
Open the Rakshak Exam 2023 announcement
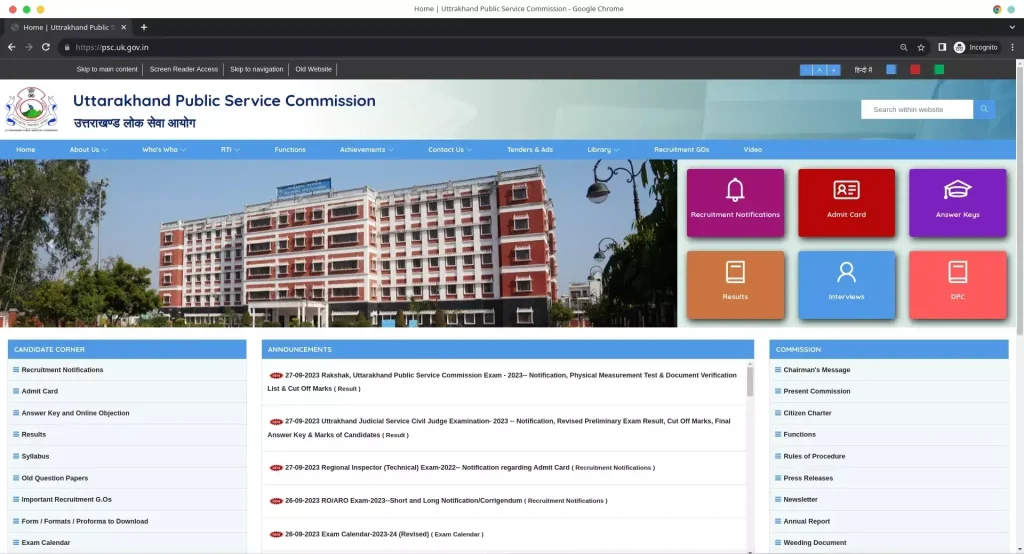pyautogui.click(x=502, y=382)
